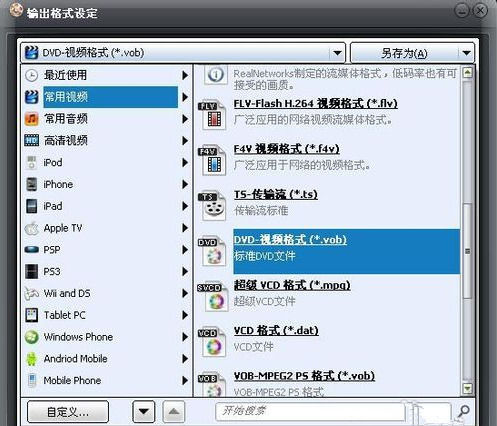Click the SVCD format disc icon
The height and width of the screenshot is (426, 497).
click(213, 297)
